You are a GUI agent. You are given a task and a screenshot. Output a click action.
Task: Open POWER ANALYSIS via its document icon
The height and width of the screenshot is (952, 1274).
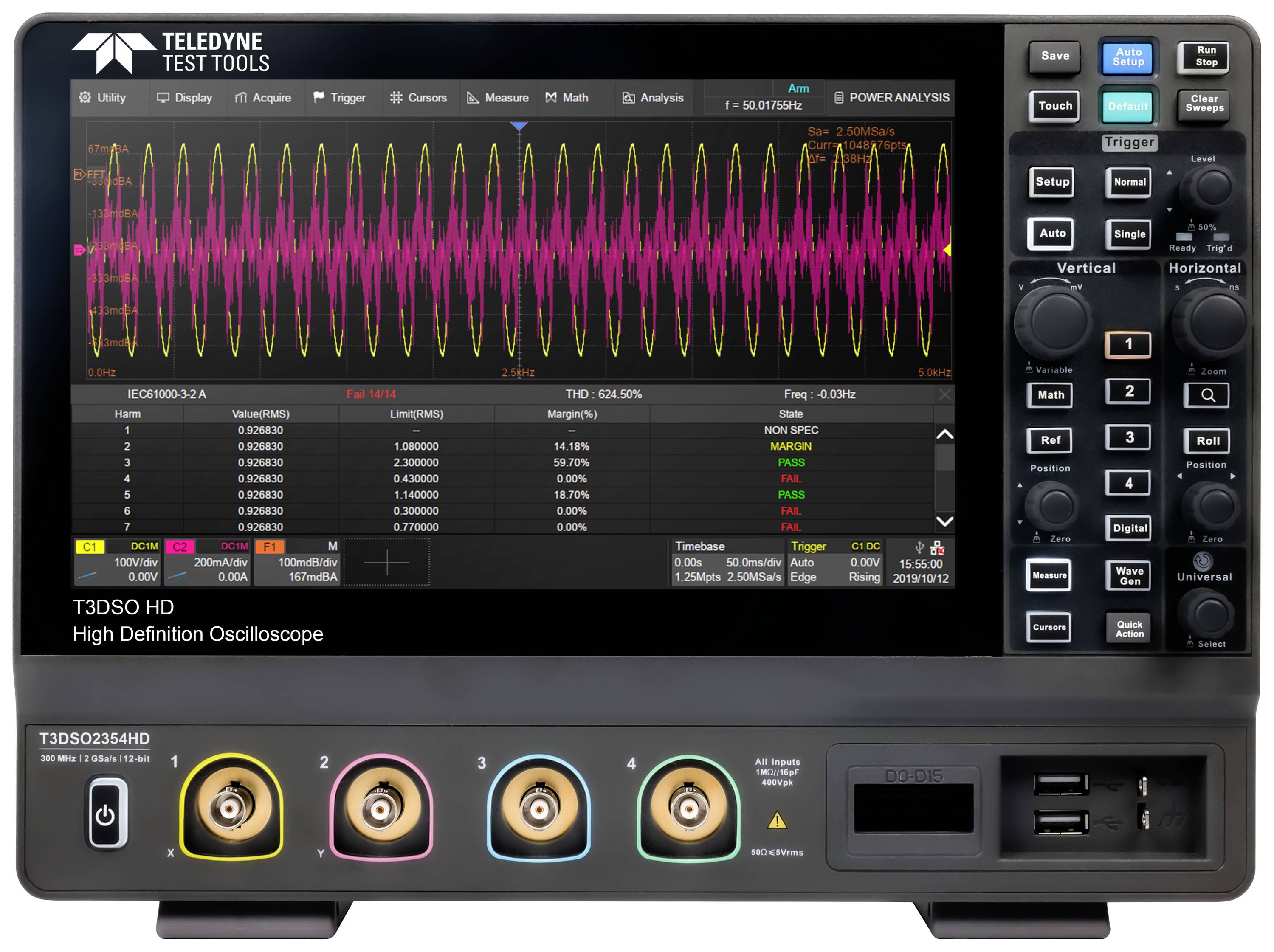[x=840, y=98]
